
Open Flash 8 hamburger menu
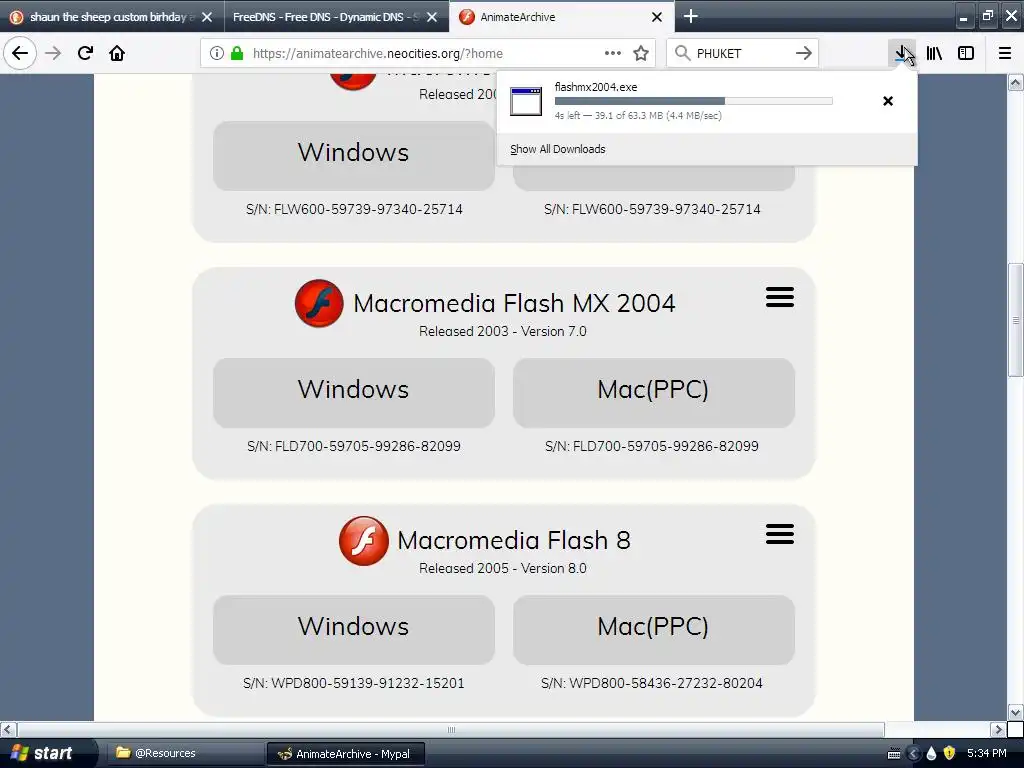[780, 534]
